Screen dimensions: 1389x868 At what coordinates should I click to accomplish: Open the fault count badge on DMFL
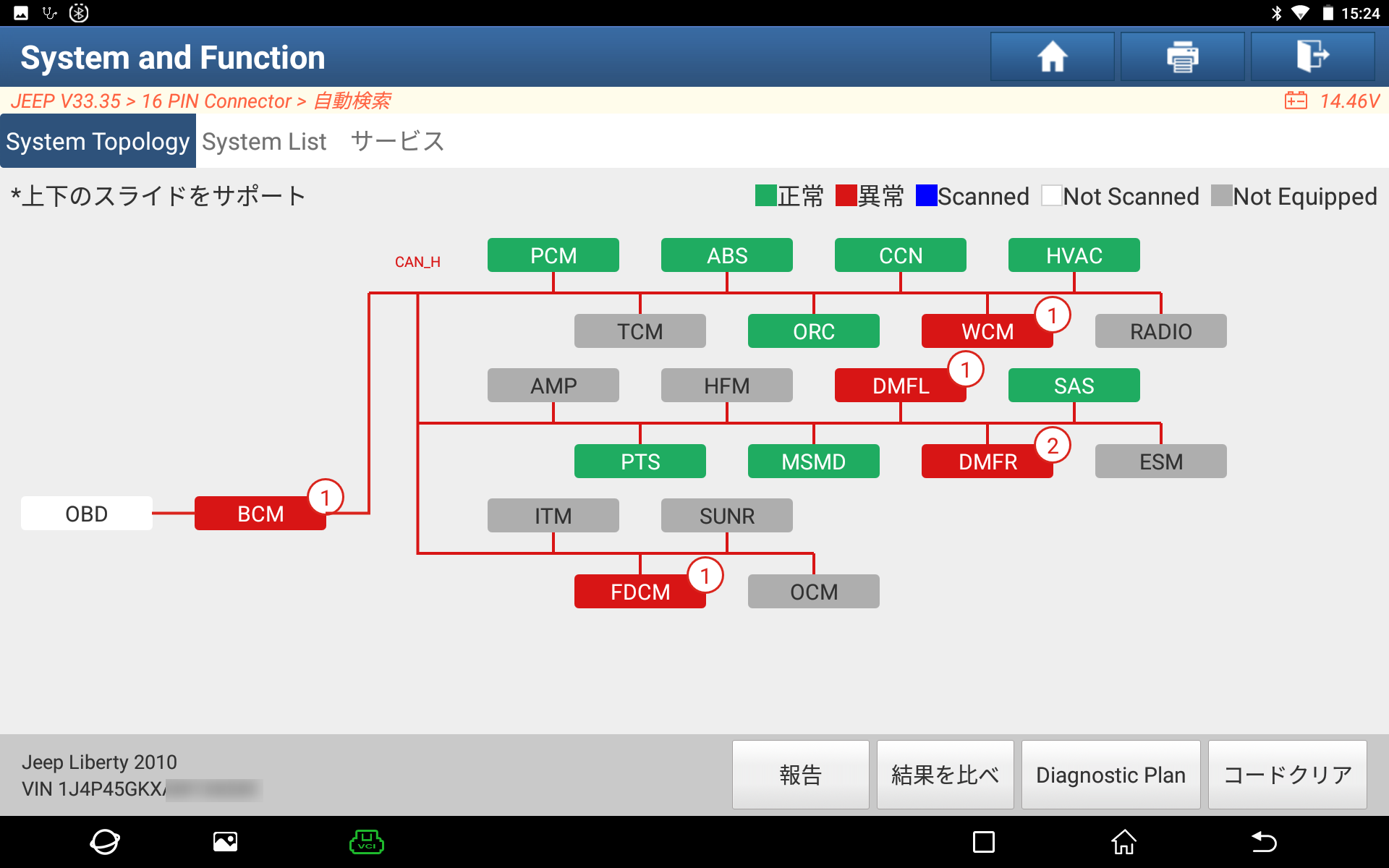point(966,370)
